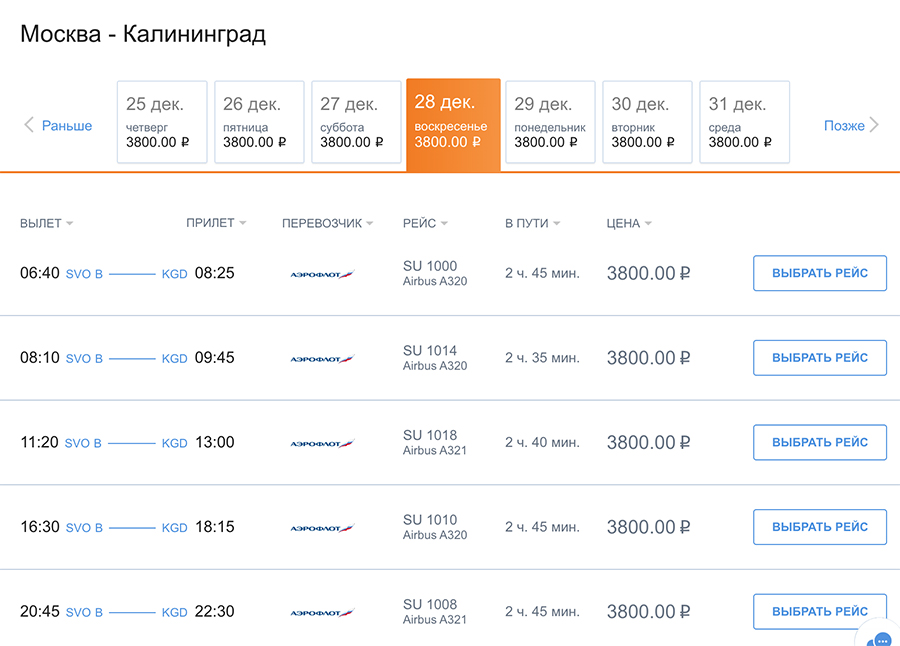
Task: Click the chat support bubble icon
Action: click(x=881, y=638)
